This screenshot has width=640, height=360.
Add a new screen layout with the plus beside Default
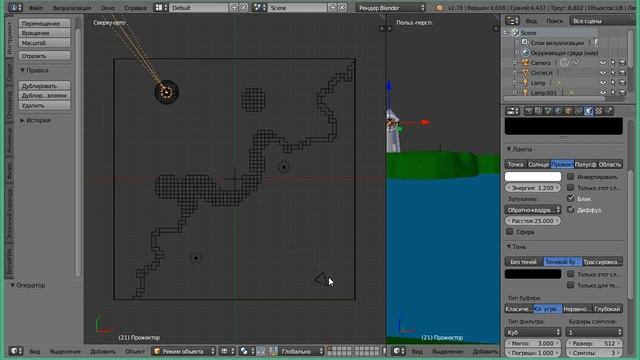tap(234, 7)
